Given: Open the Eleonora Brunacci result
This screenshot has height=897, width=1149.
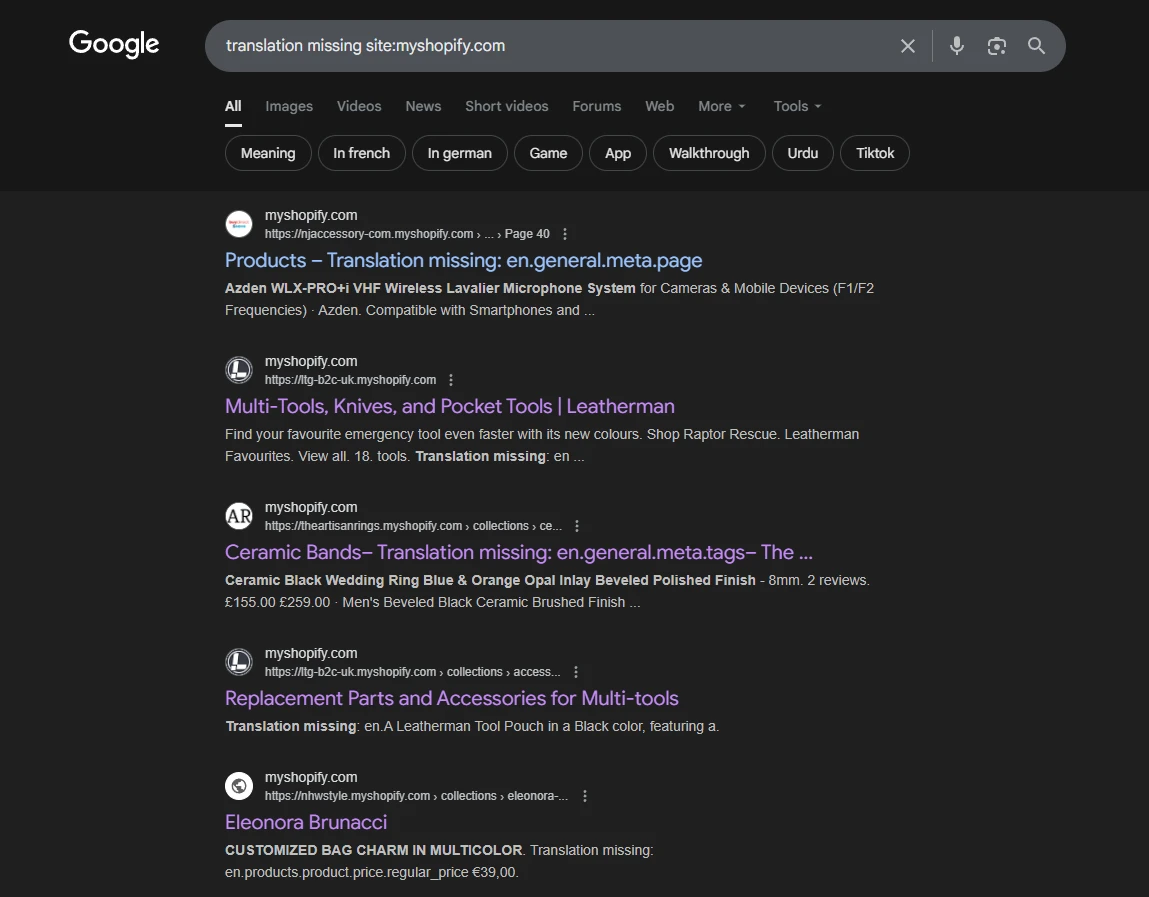Looking at the screenshot, I should click(x=306, y=822).
